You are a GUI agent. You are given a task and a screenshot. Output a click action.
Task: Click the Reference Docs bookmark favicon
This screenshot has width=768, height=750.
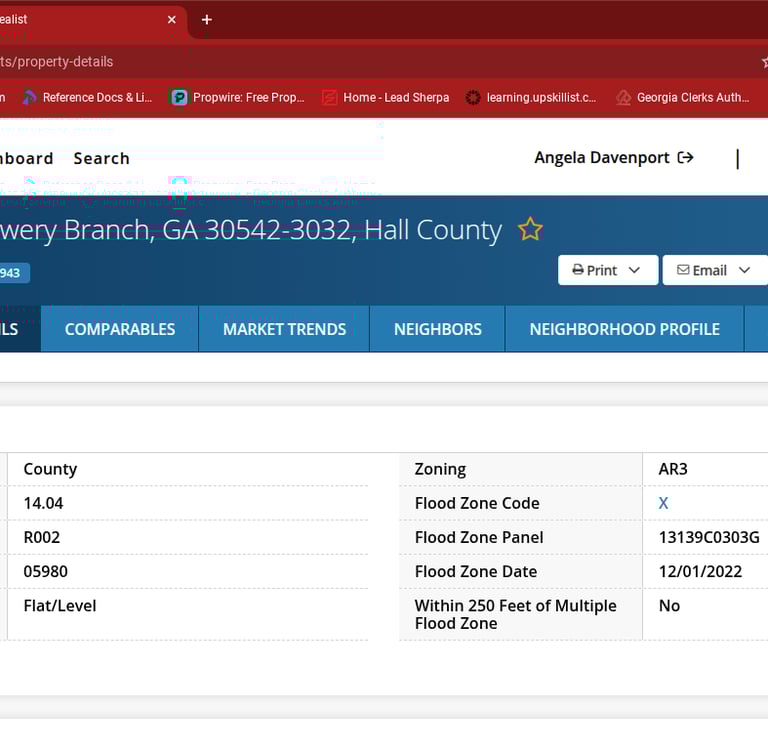tap(29, 97)
